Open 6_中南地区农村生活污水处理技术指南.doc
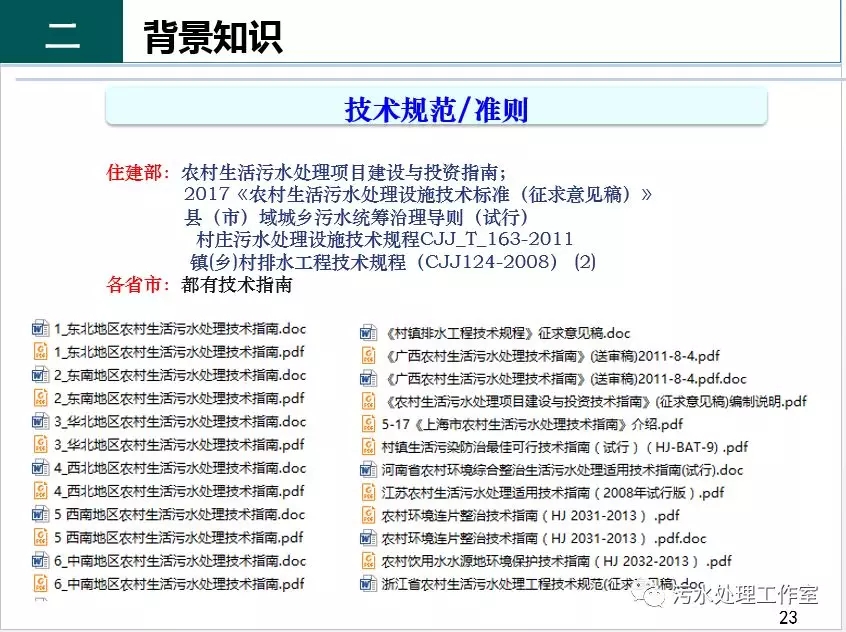 [x=180, y=561]
